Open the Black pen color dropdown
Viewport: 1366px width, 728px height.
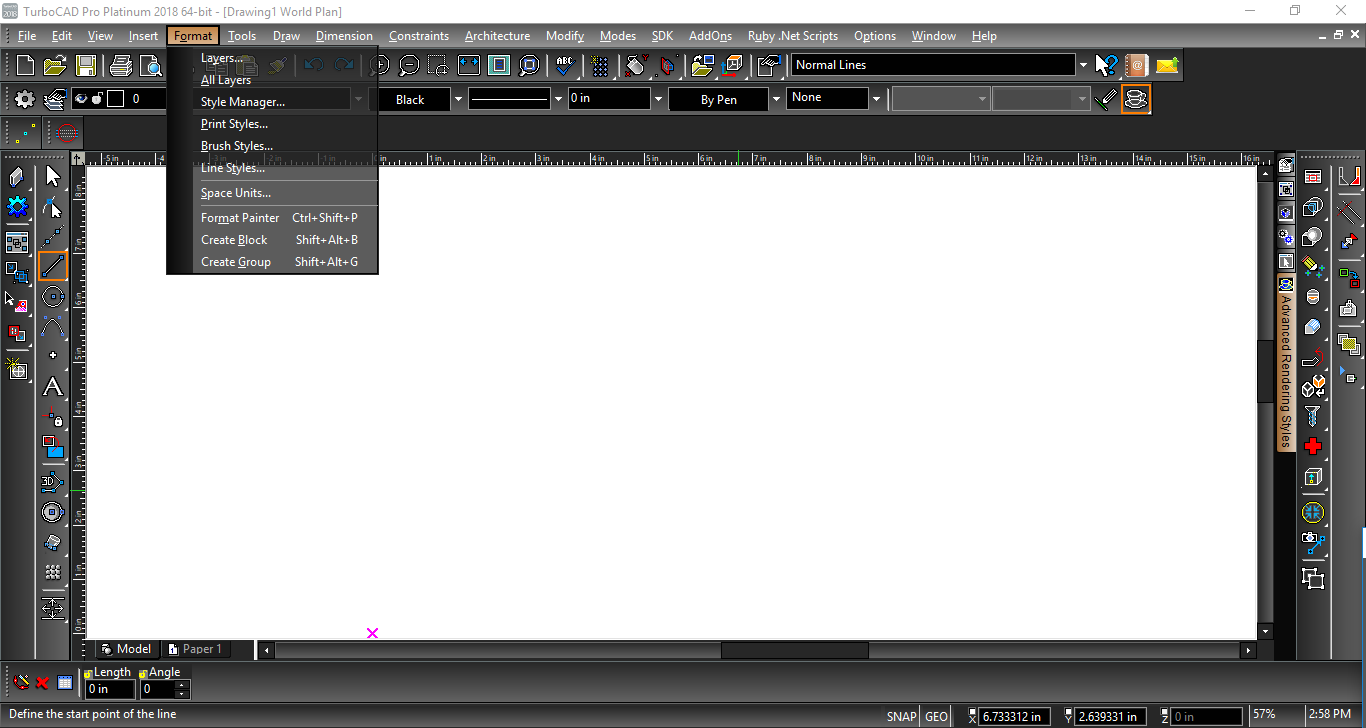pyautogui.click(x=458, y=99)
